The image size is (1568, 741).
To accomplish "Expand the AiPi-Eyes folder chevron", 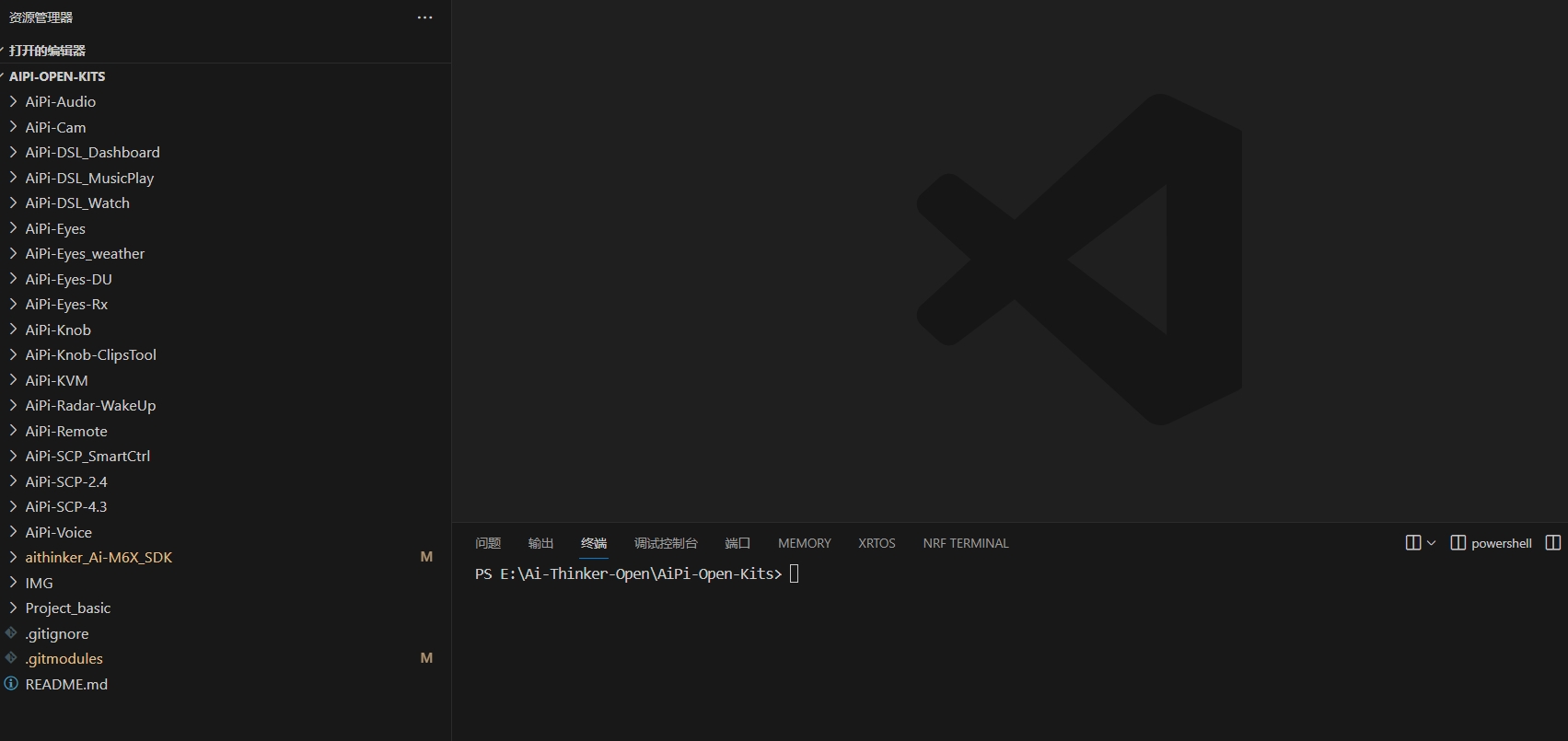I will pyautogui.click(x=13, y=228).
